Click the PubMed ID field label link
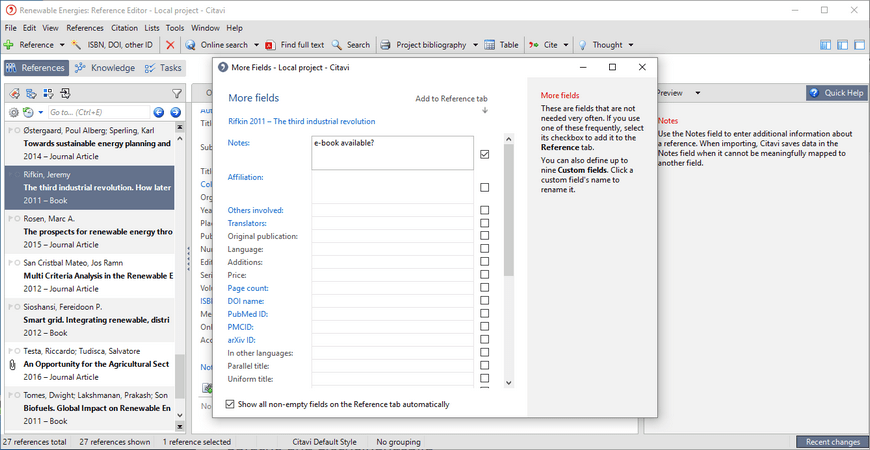 pyautogui.click(x=248, y=314)
